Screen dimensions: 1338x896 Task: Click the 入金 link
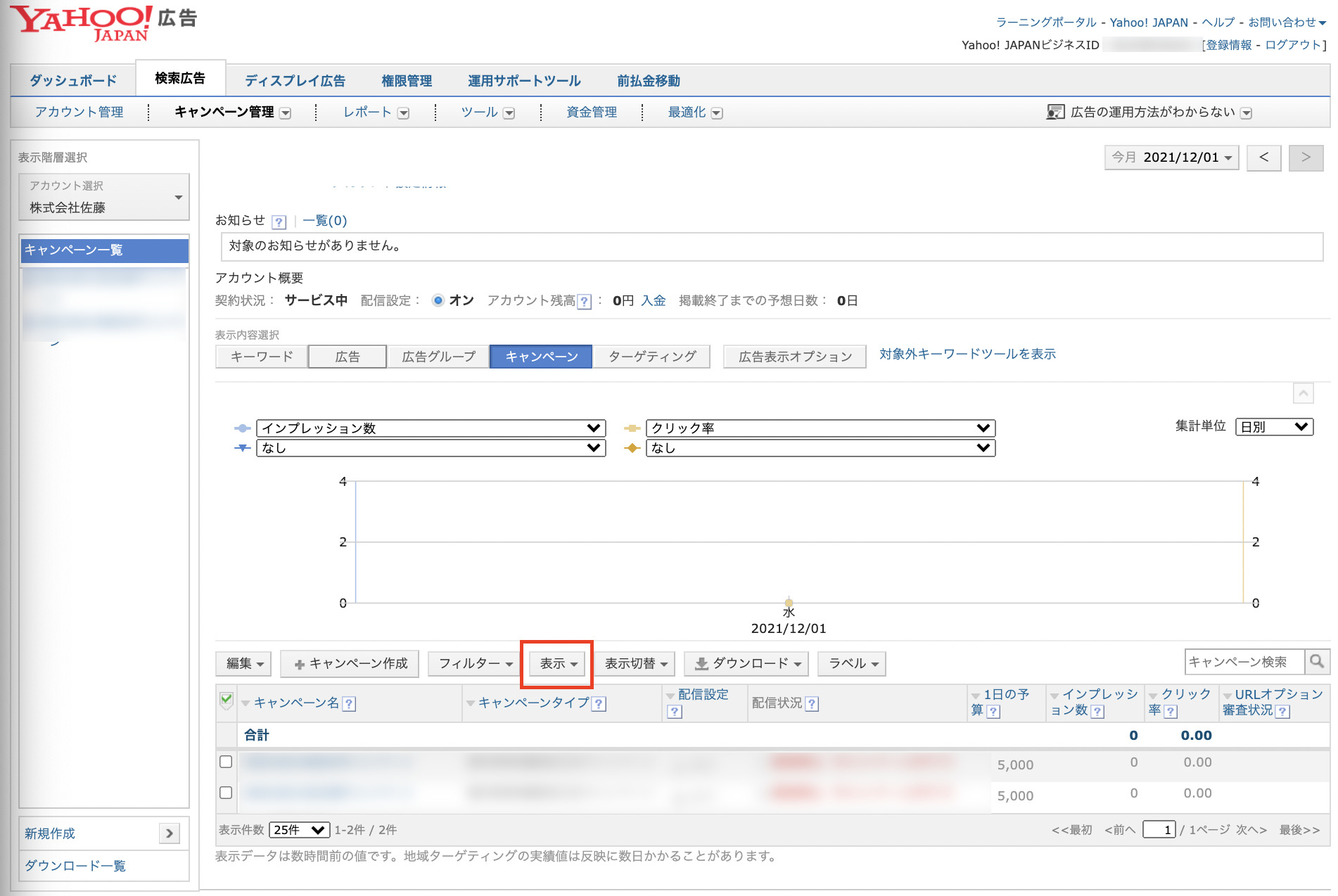(653, 301)
